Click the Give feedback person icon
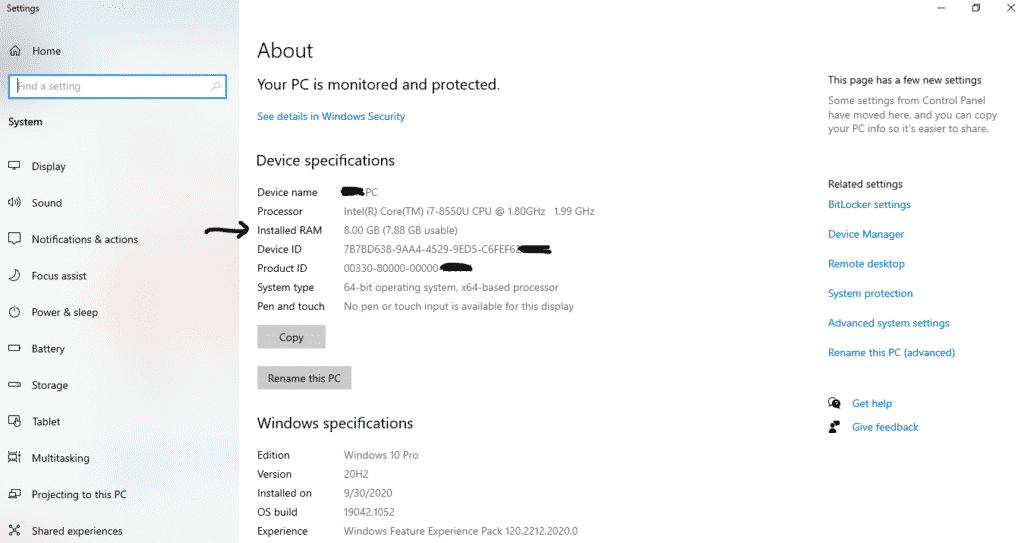The image size is (1024, 543). pos(834,427)
